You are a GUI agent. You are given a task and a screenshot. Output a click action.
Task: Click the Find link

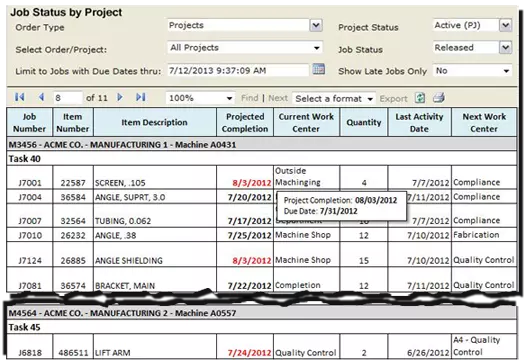(x=250, y=98)
